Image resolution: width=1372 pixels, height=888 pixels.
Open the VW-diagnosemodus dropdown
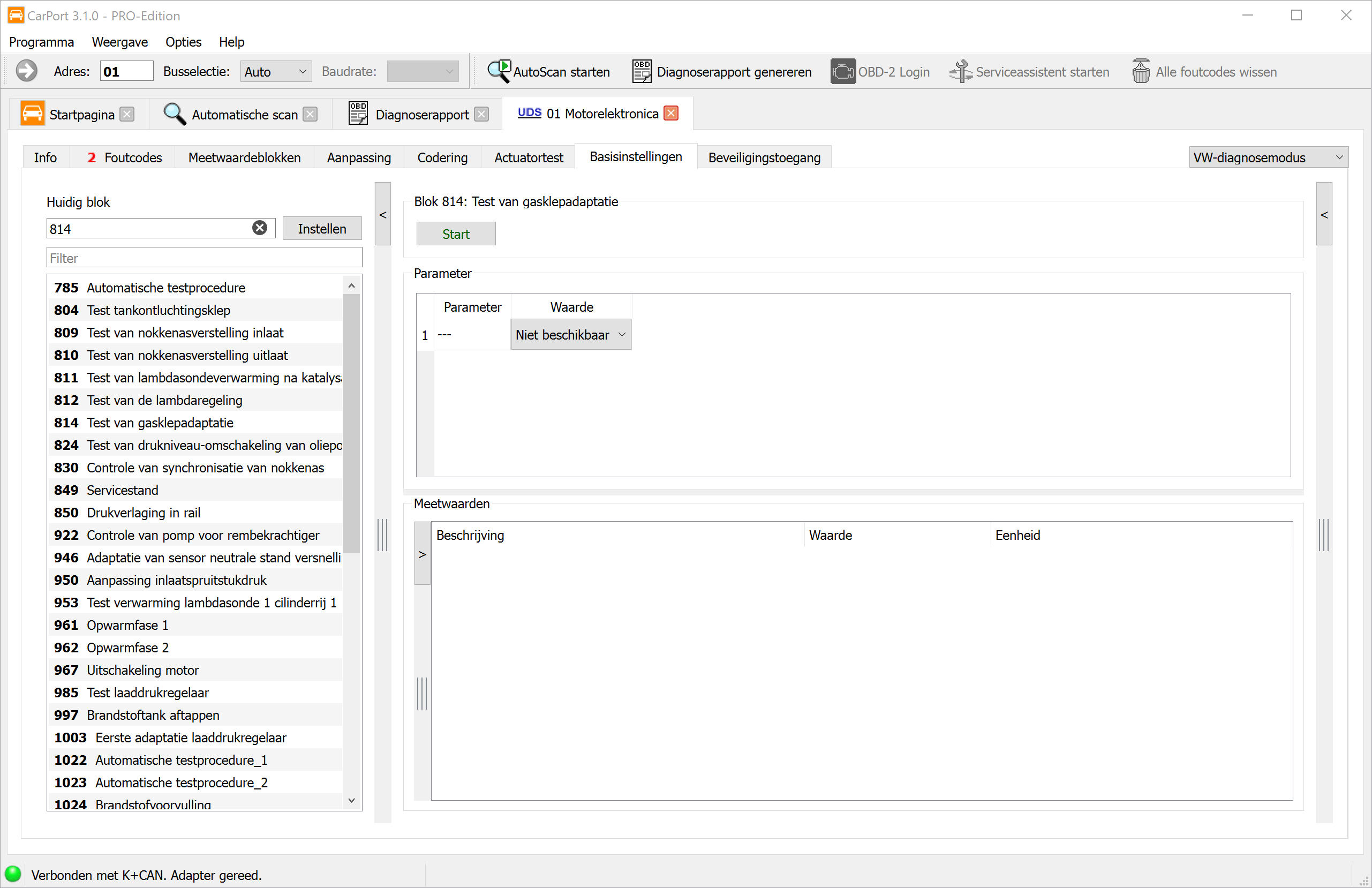[1268, 157]
